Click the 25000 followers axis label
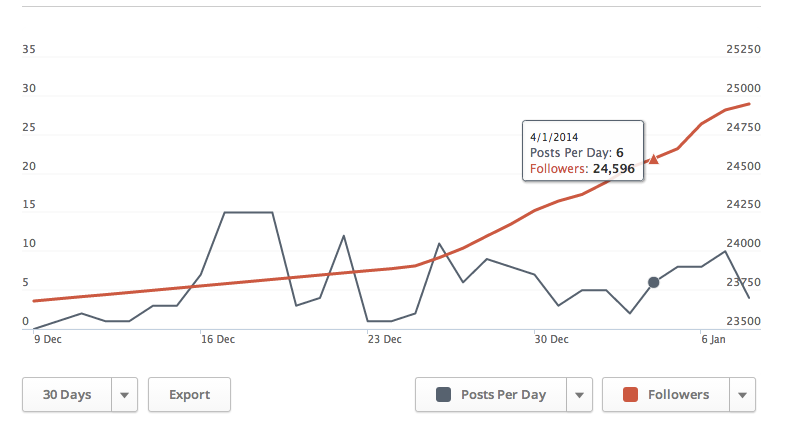 point(743,88)
